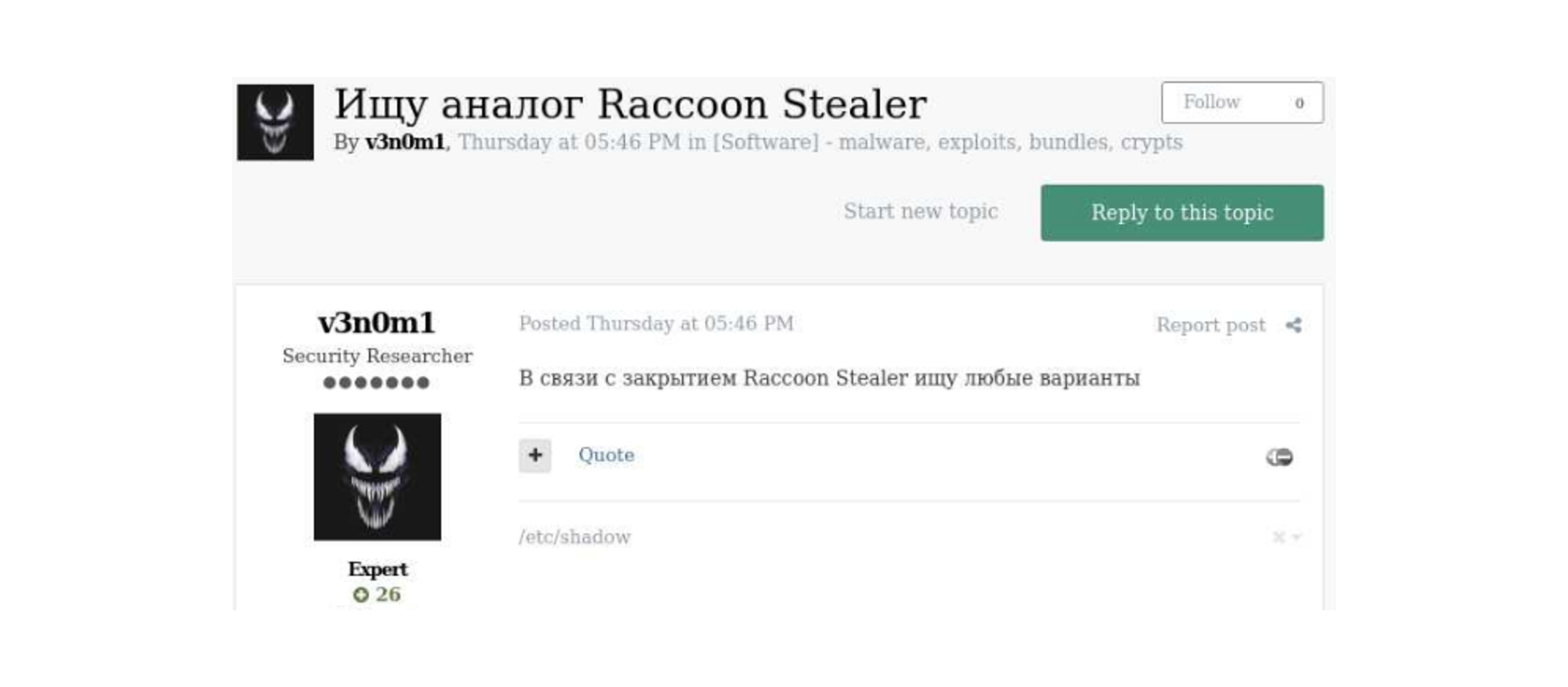Image resolution: width=1568 pixels, height=687 pixels.
Task: Click Reply to this topic
Action: point(1182,212)
